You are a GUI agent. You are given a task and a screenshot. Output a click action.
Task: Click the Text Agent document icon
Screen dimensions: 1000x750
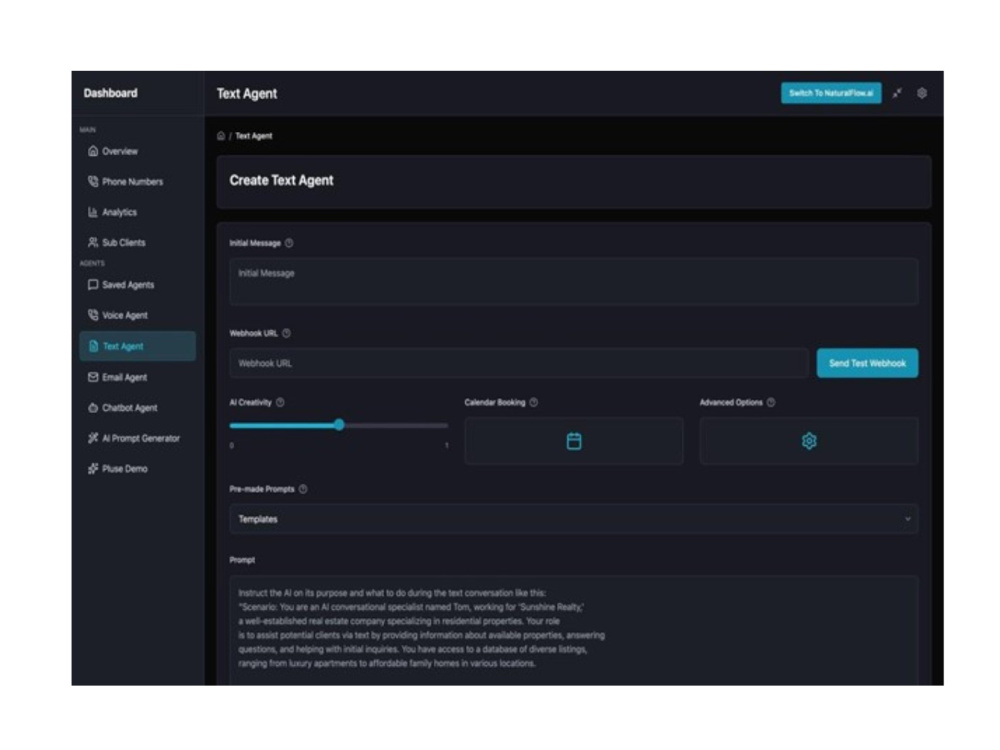(x=94, y=346)
